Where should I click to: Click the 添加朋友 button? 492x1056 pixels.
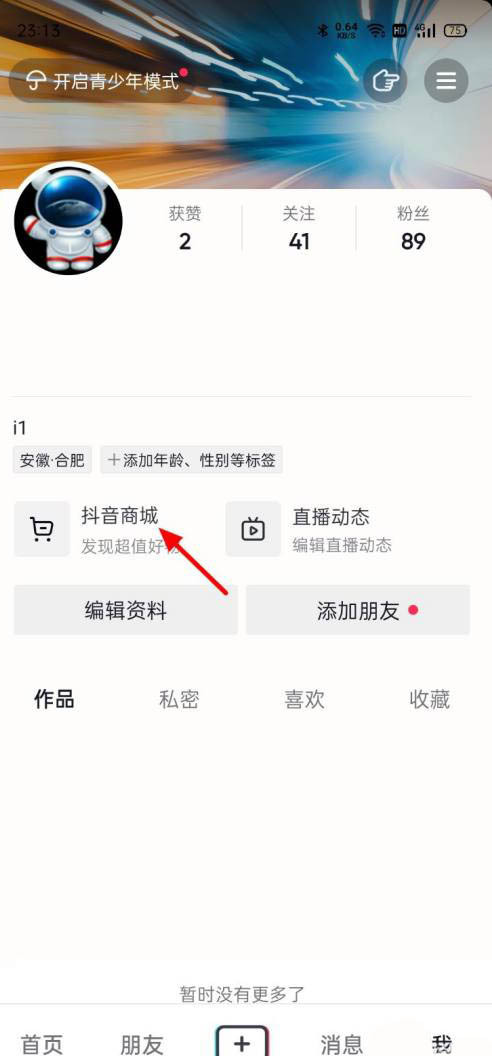tap(358, 610)
